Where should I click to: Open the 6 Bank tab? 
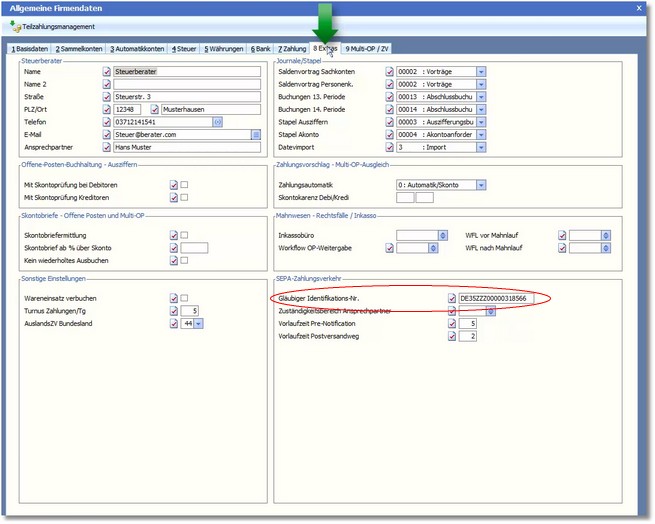pos(260,48)
